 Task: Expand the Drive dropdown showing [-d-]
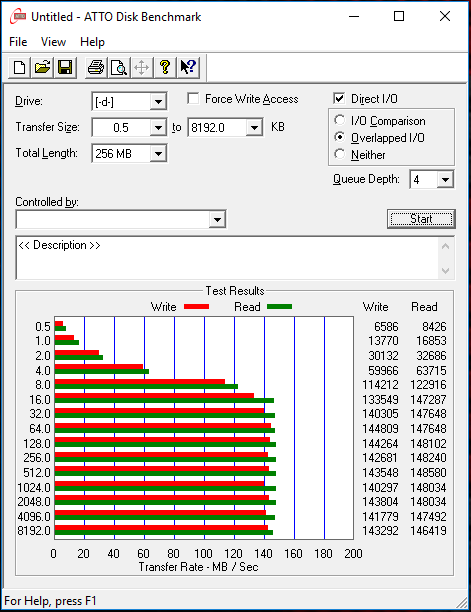158,102
